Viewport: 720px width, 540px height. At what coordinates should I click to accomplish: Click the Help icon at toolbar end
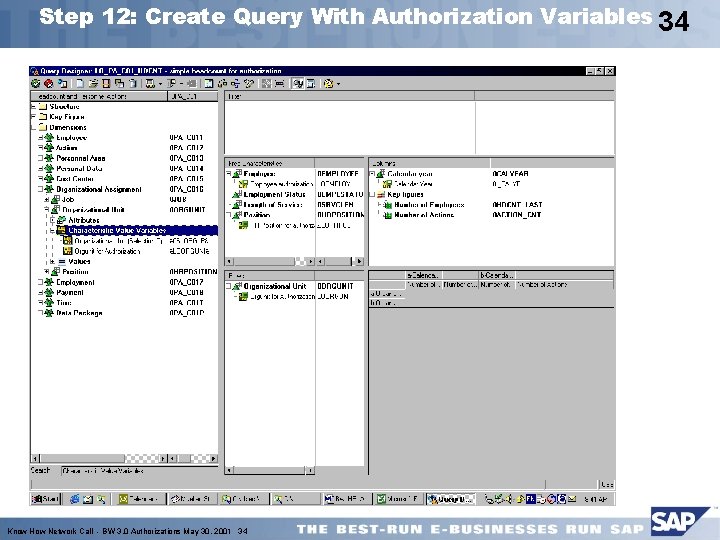[x=328, y=84]
